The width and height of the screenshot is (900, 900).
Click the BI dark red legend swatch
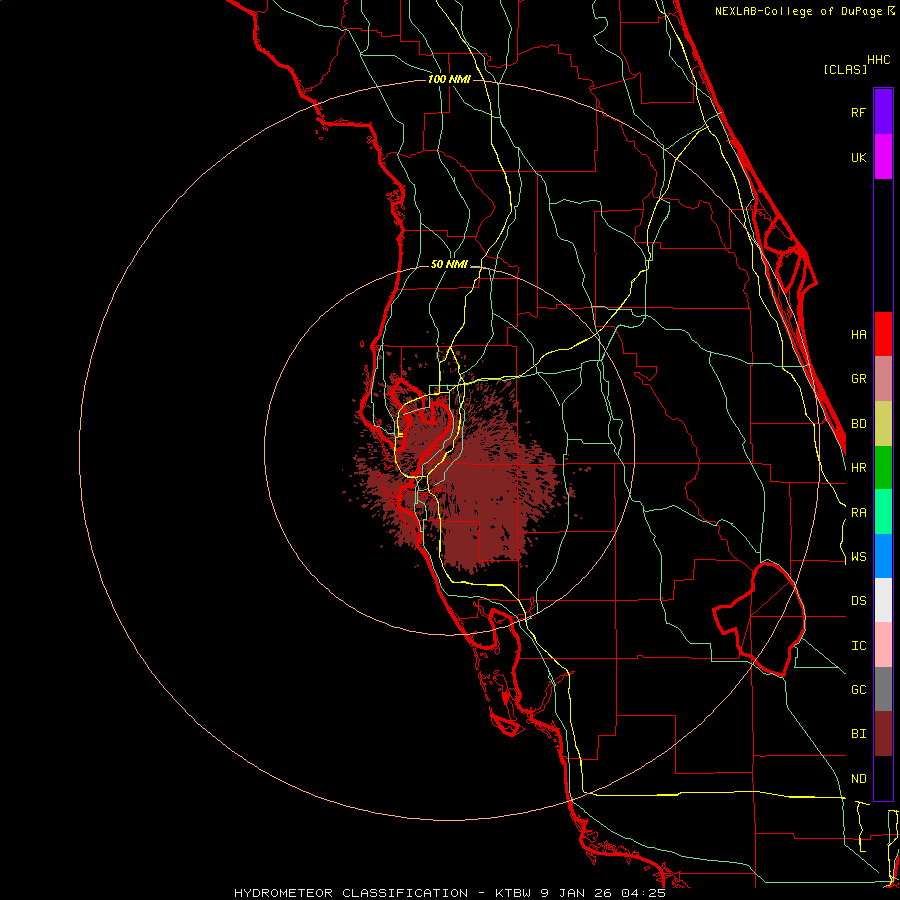point(883,734)
